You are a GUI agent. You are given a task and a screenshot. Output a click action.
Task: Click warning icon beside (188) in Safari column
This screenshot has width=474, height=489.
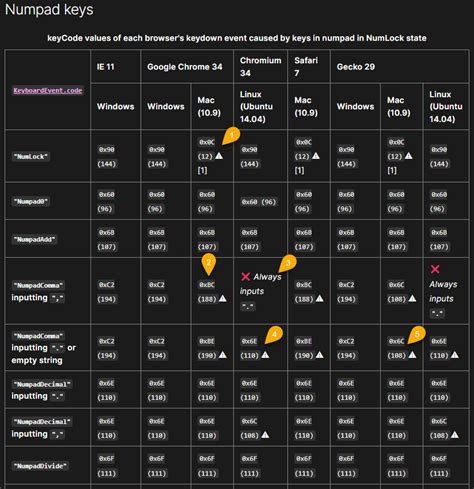click(319, 299)
